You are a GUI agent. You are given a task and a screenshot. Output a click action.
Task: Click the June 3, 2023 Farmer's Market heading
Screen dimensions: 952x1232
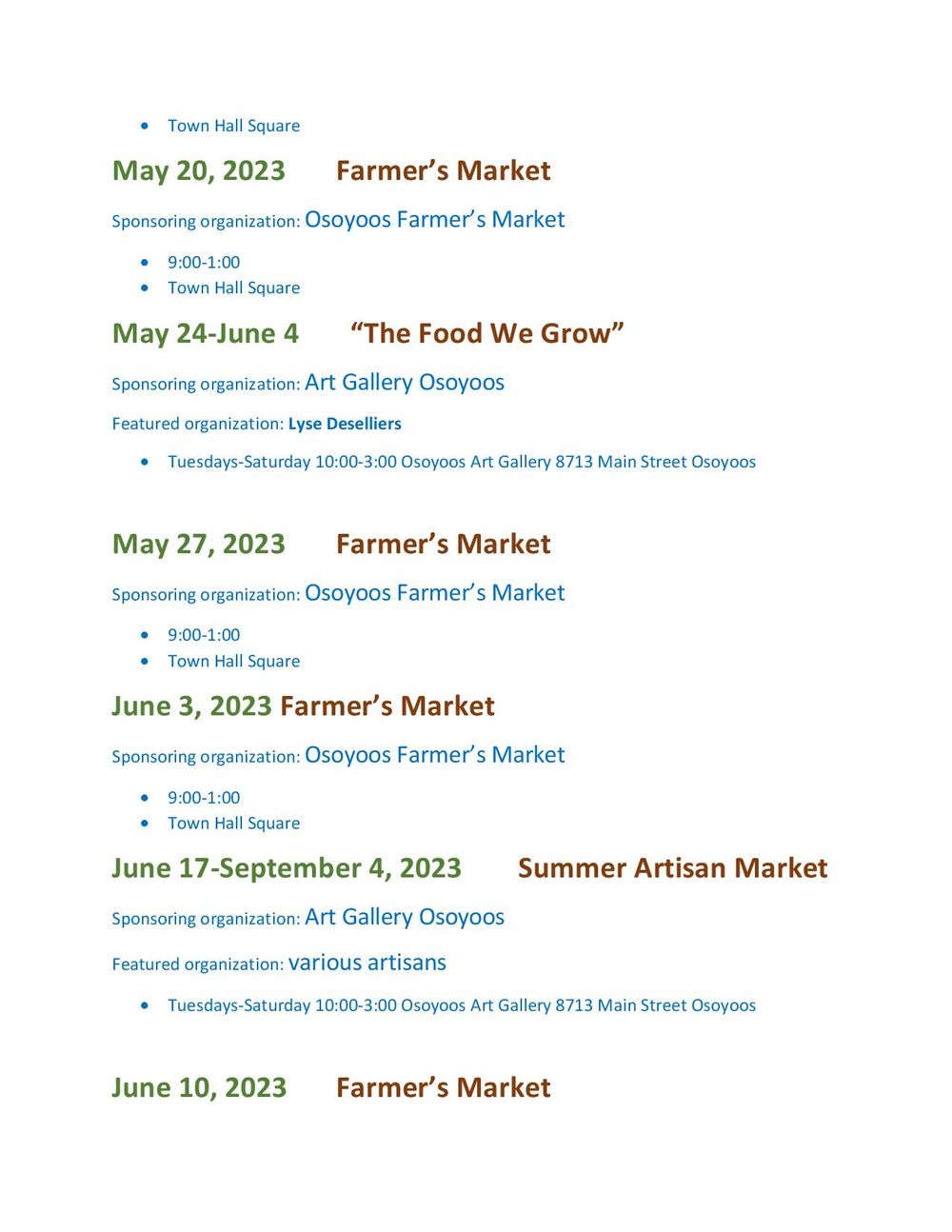303,706
